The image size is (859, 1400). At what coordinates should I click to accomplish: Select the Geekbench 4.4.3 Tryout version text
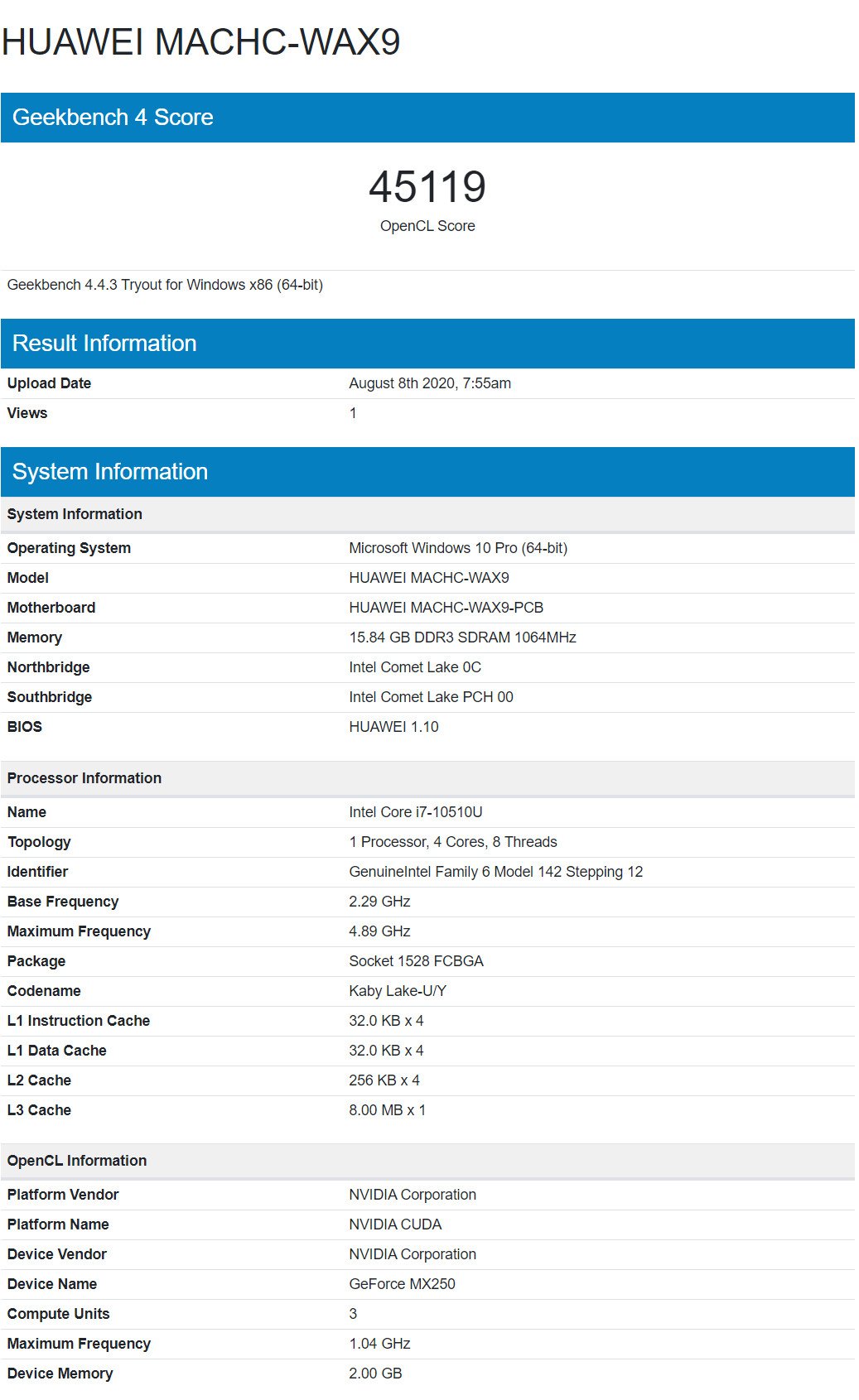[165, 285]
